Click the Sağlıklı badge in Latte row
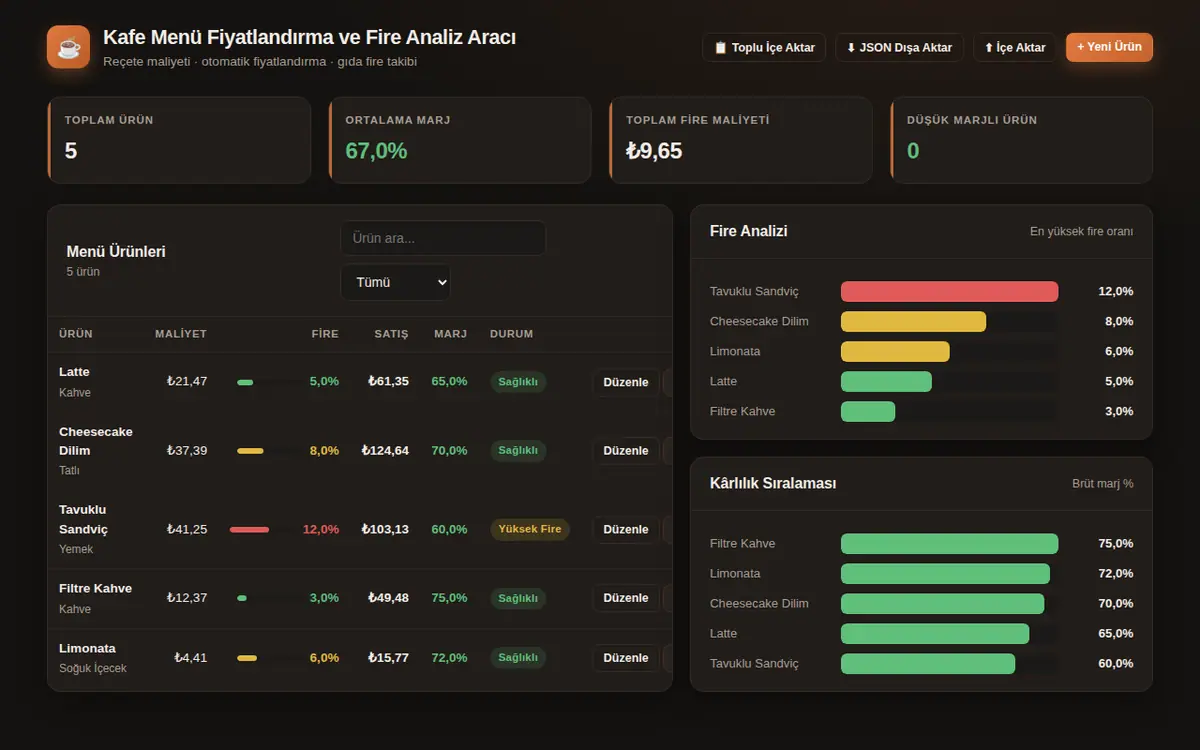This screenshot has width=1200, height=750. (518, 382)
